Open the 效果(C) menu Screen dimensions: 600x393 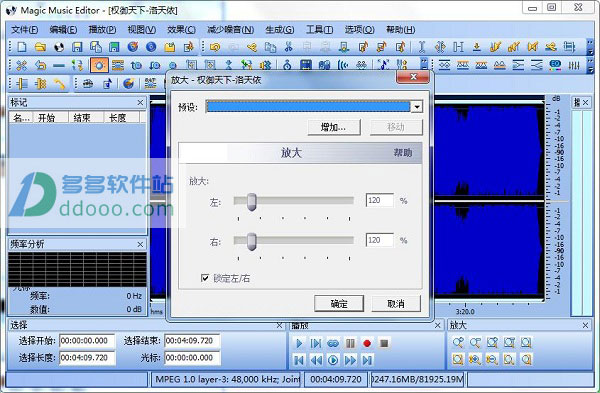click(x=181, y=29)
